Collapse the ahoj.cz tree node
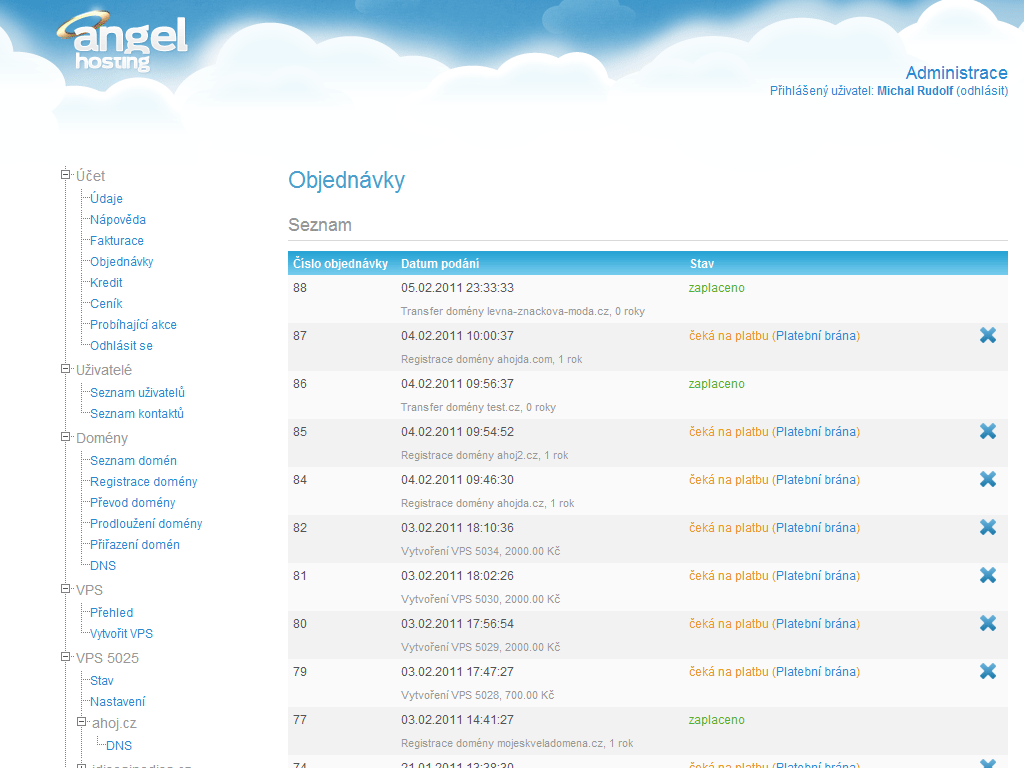This screenshot has height=768, width=1024. coord(82,721)
